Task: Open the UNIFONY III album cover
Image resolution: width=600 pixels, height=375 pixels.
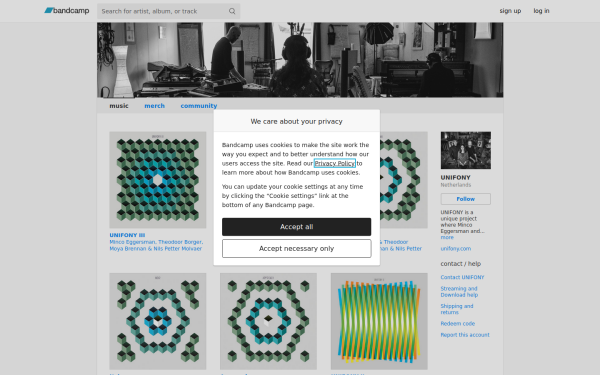Action: coord(158,180)
